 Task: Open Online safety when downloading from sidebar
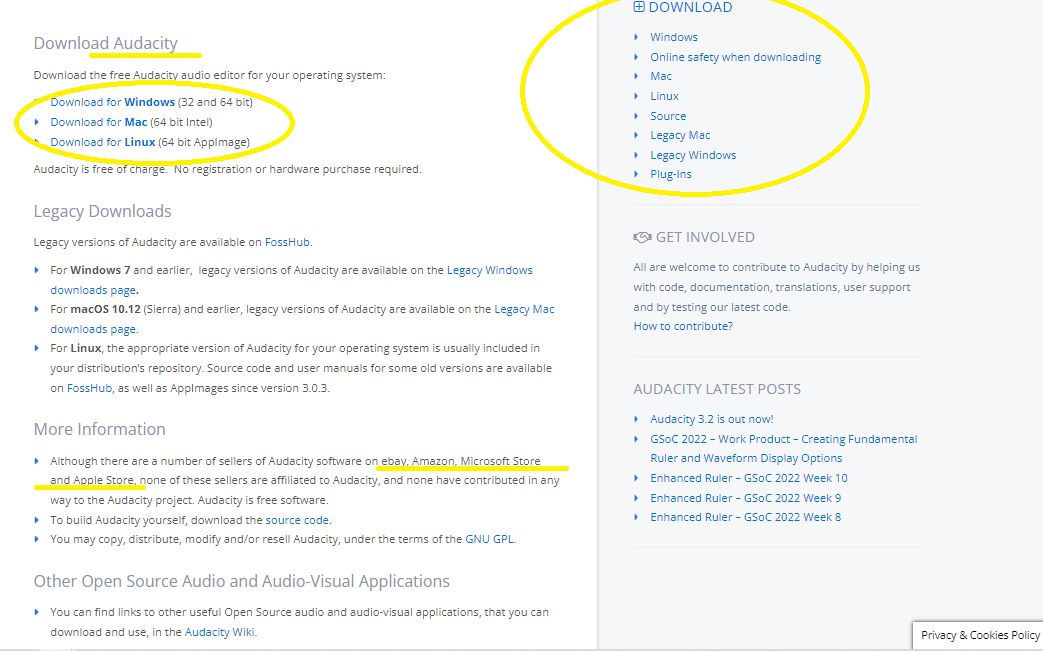click(x=735, y=57)
